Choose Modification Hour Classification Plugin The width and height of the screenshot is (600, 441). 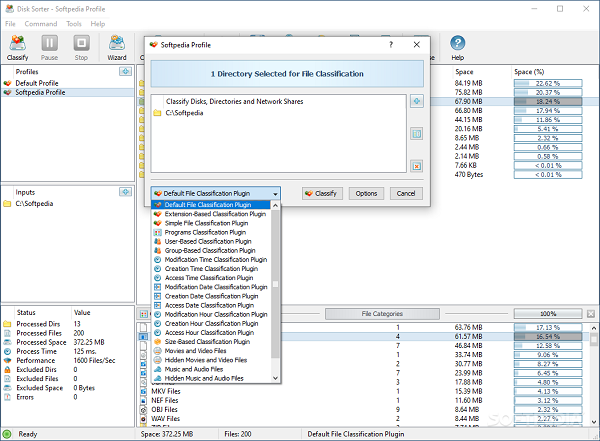click(x=211, y=314)
